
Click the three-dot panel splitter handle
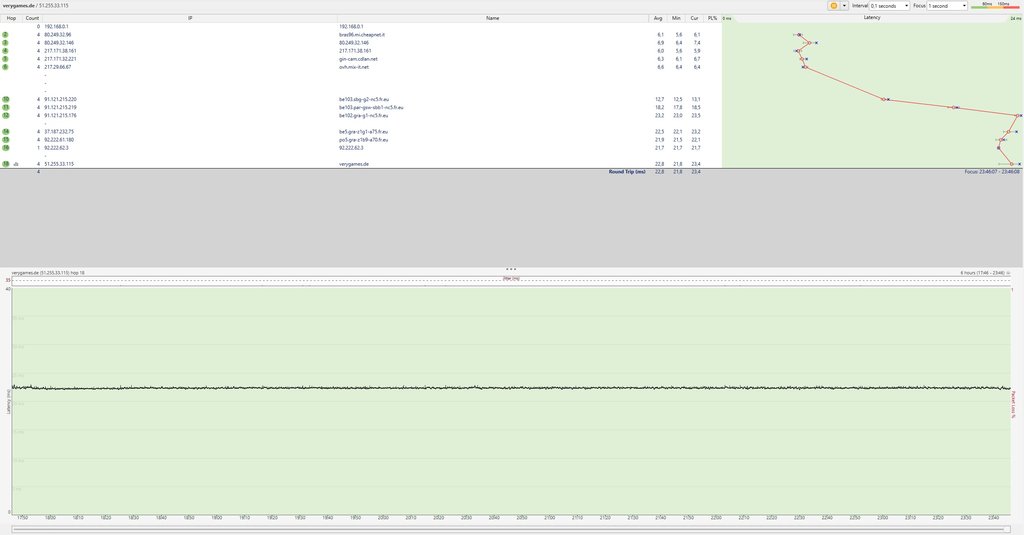click(x=511, y=269)
